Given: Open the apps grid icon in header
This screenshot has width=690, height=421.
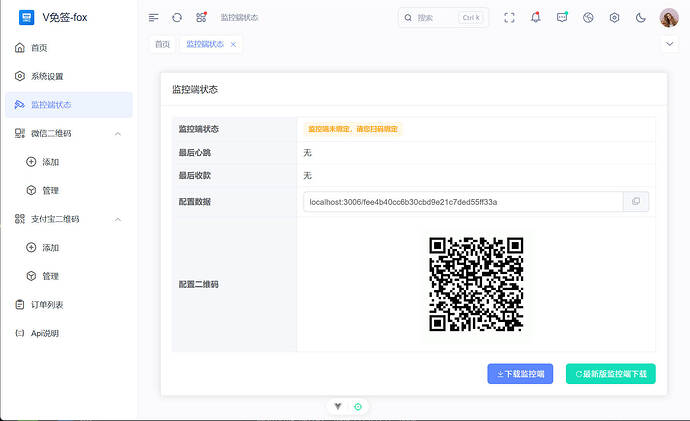Looking at the screenshot, I should pyautogui.click(x=201, y=17).
